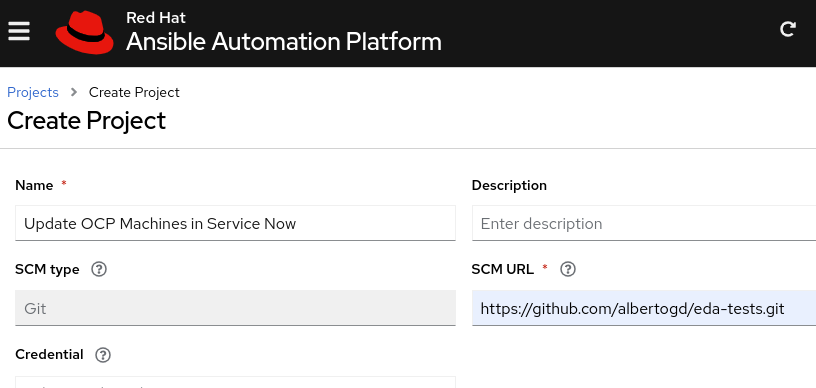Image resolution: width=816 pixels, height=388 pixels.
Task: Go back to Projects breadcrumb link
Action: (x=33, y=92)
